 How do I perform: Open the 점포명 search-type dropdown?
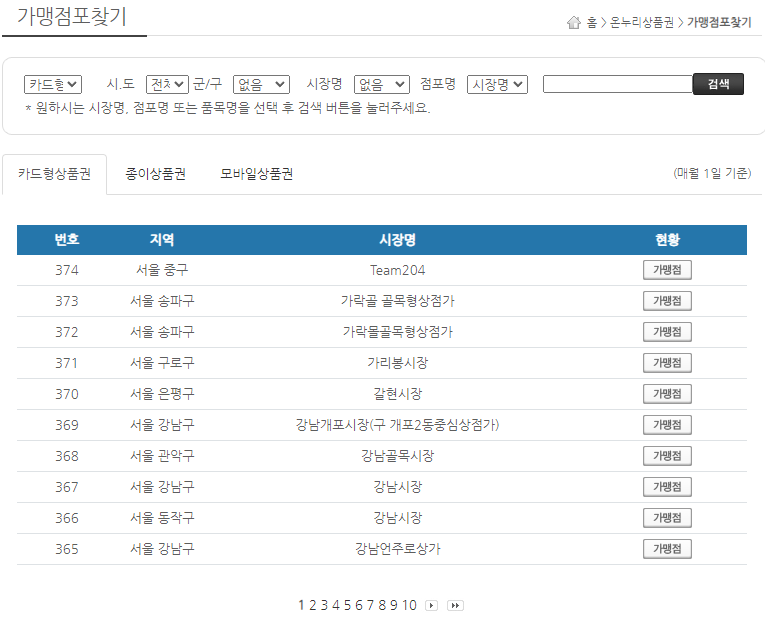pos(497,84)
